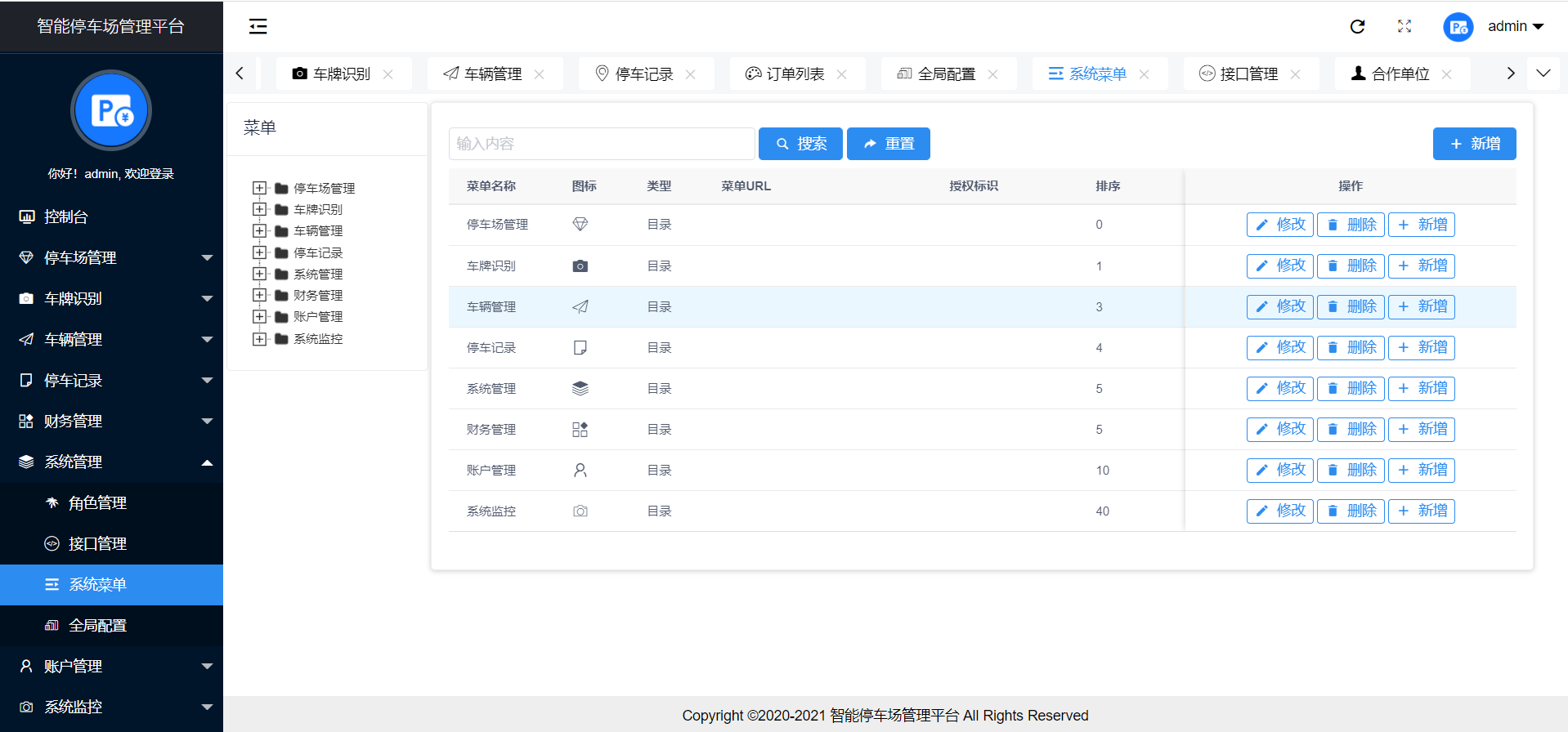Click the parking logo avatar in the sidebar
Image resolution: width=1568 pixels, height=732 pixels.
[x=111, y=110]
